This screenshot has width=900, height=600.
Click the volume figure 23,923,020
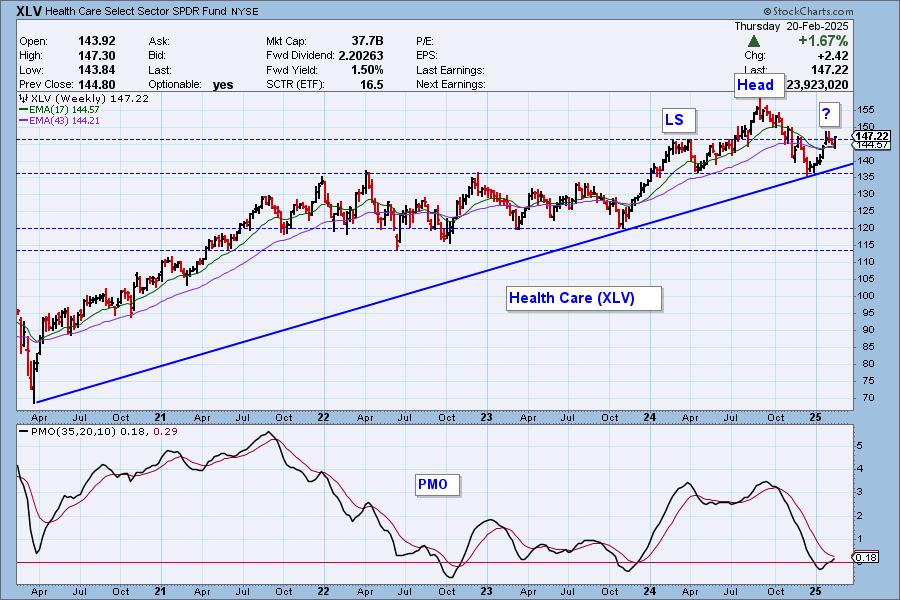(x=817, y=85)
